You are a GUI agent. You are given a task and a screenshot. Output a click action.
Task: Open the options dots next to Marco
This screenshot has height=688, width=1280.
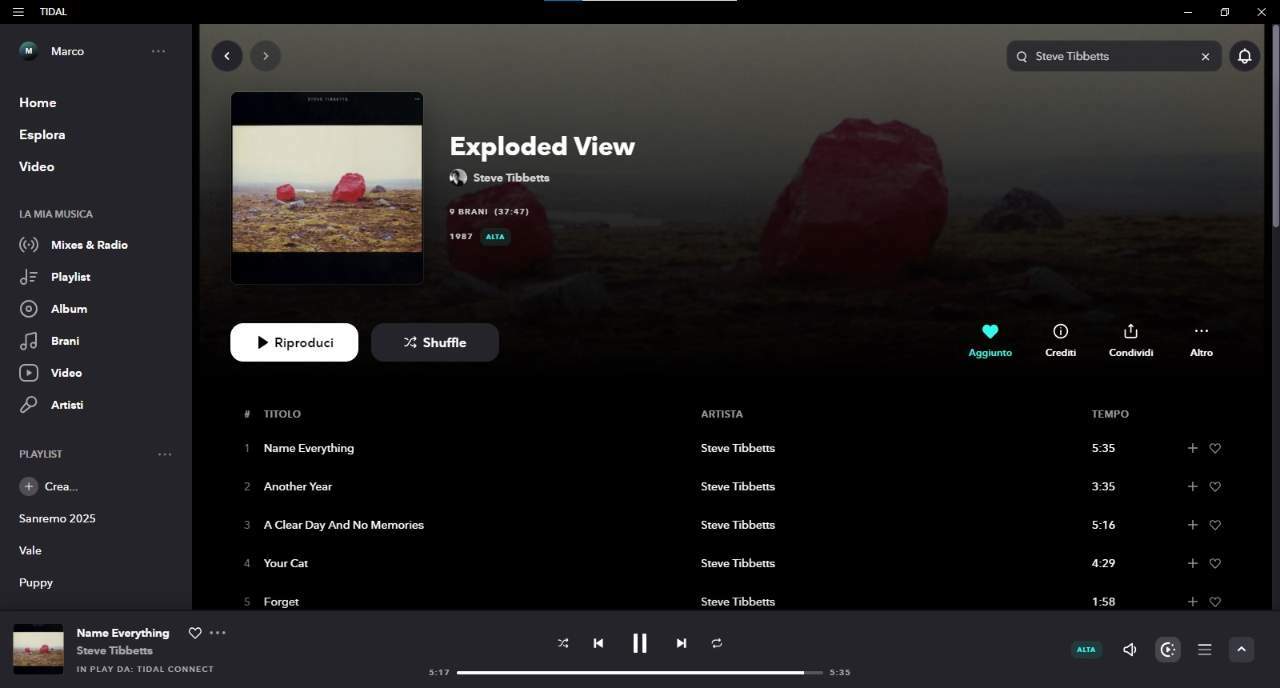pyautogui.click(x=158, y=51)
